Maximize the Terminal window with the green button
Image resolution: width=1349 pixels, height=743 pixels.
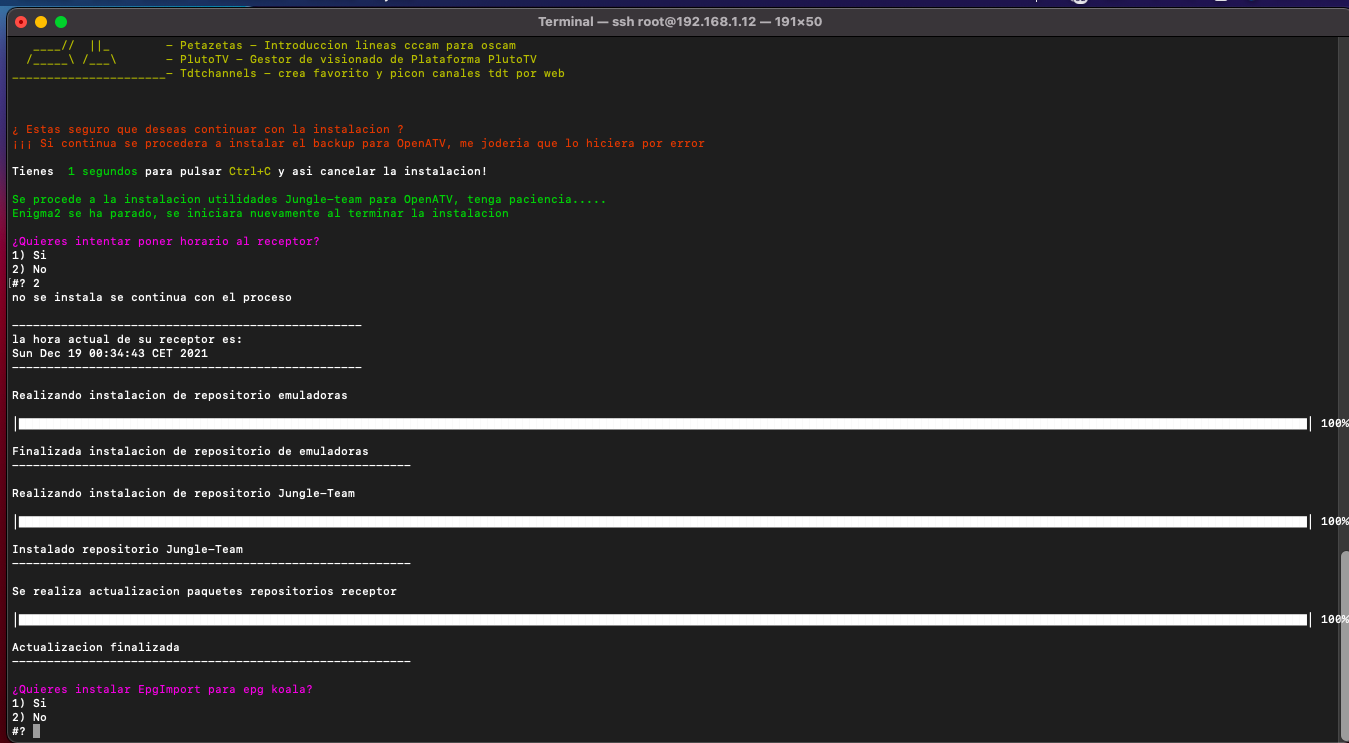[61, 21]
